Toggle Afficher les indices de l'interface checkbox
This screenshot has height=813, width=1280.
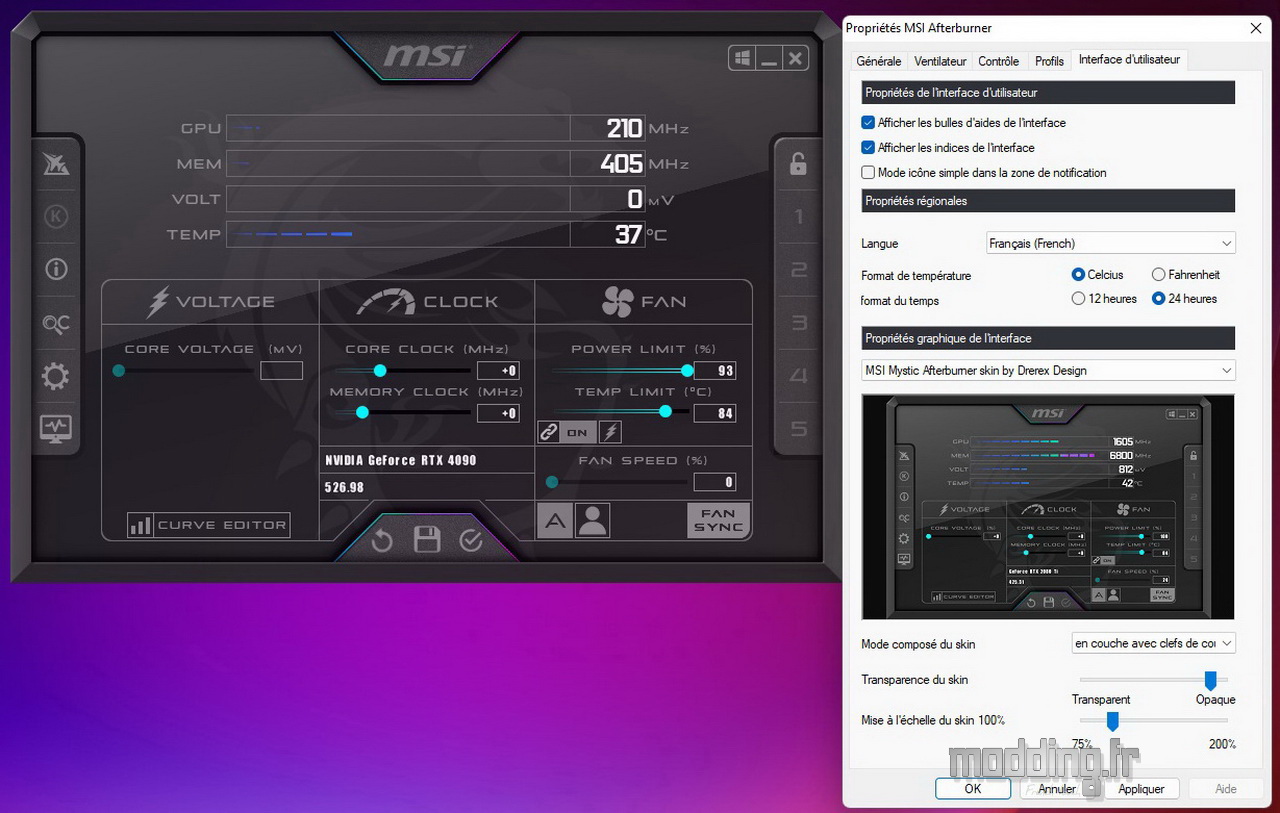[x=868, y=148]
